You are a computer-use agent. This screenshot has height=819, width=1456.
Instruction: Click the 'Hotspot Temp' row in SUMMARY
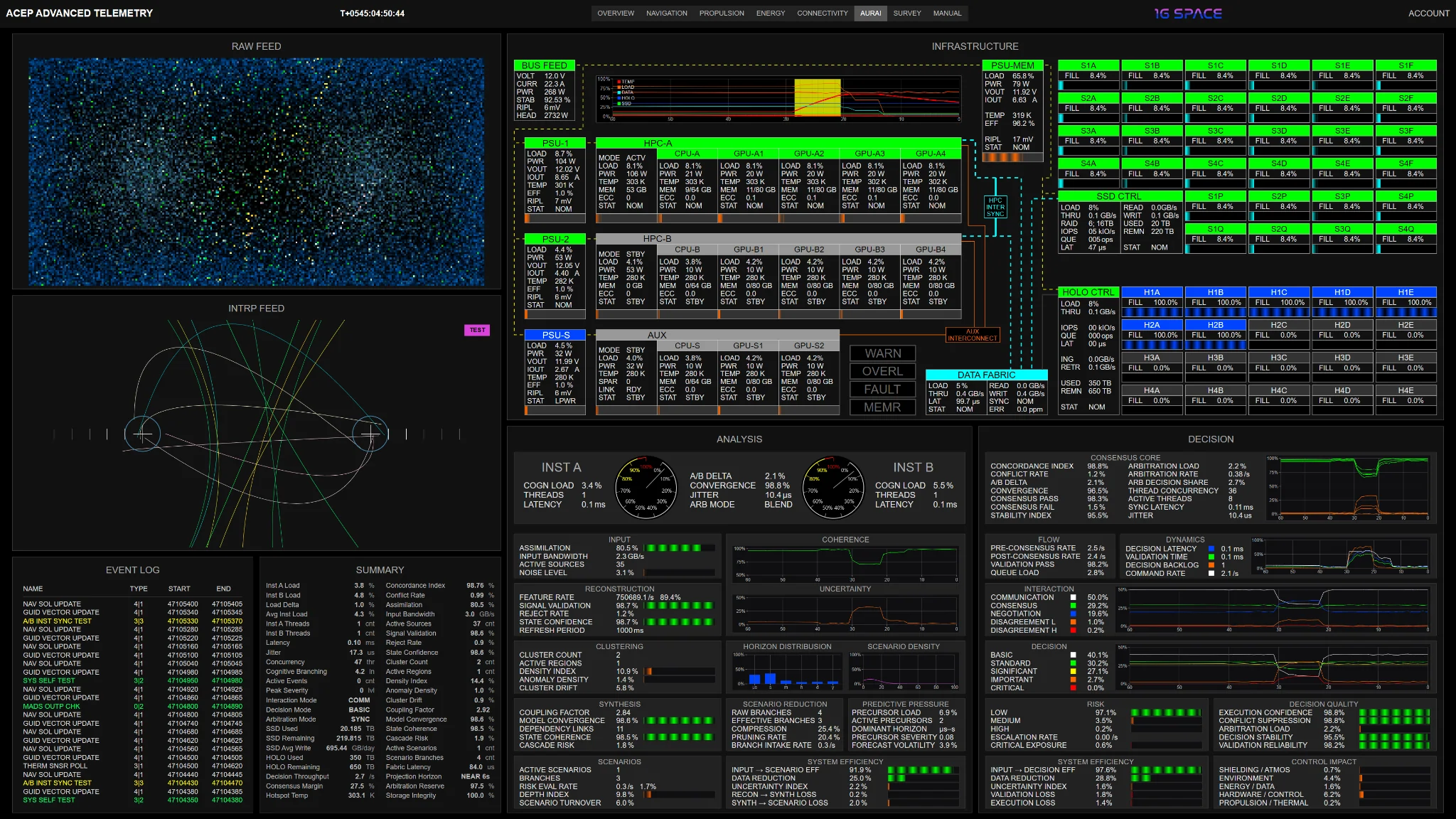coord(321,796)
